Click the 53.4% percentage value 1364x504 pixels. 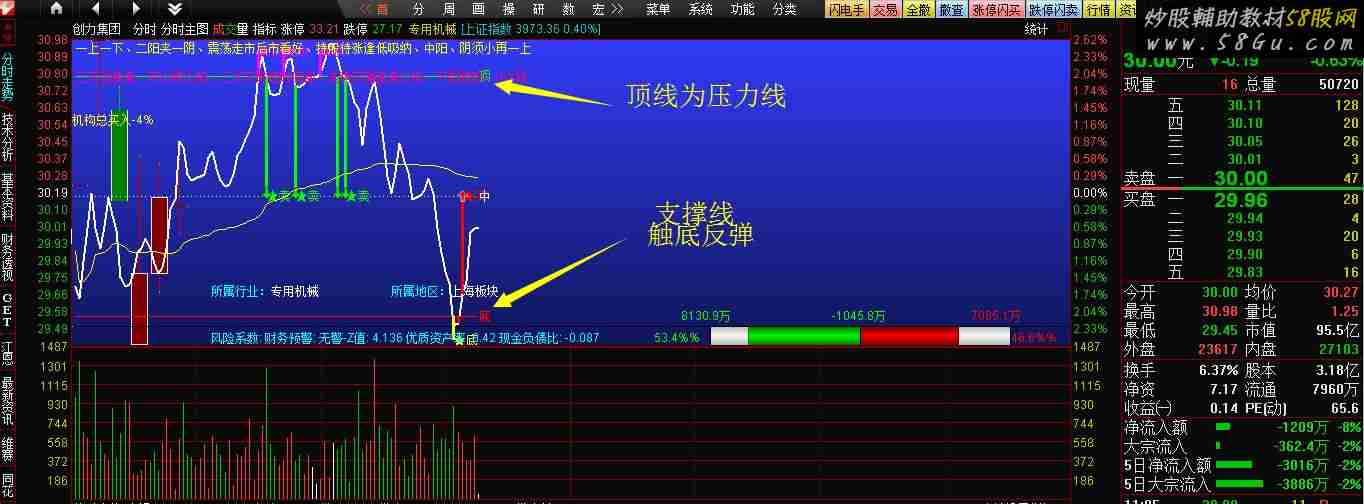[676, 338]
